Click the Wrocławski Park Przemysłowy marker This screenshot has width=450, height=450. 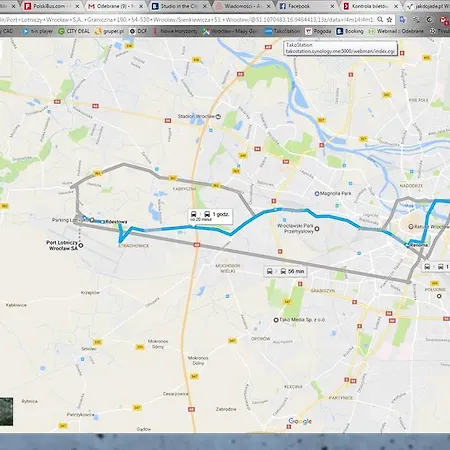(317, 229)
